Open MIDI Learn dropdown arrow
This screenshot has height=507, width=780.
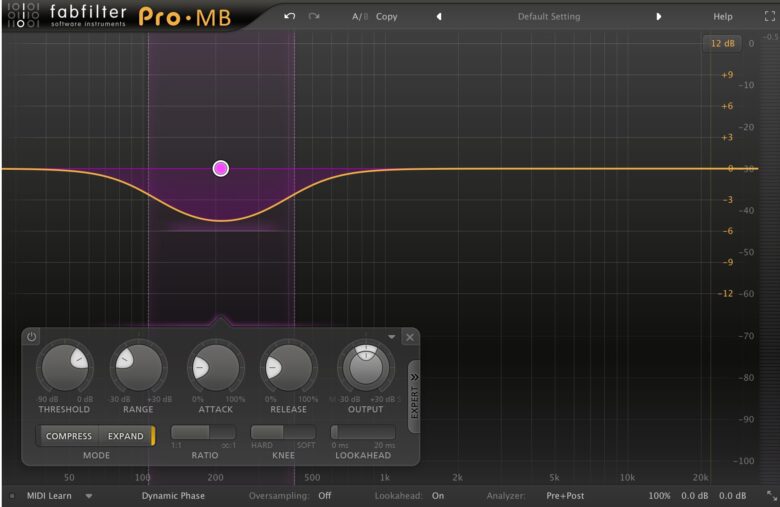[89, 496]
